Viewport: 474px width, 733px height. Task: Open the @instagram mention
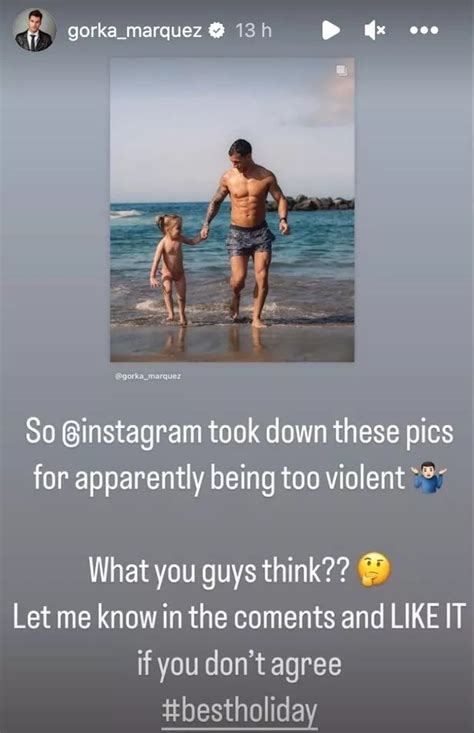coord(132,433)
